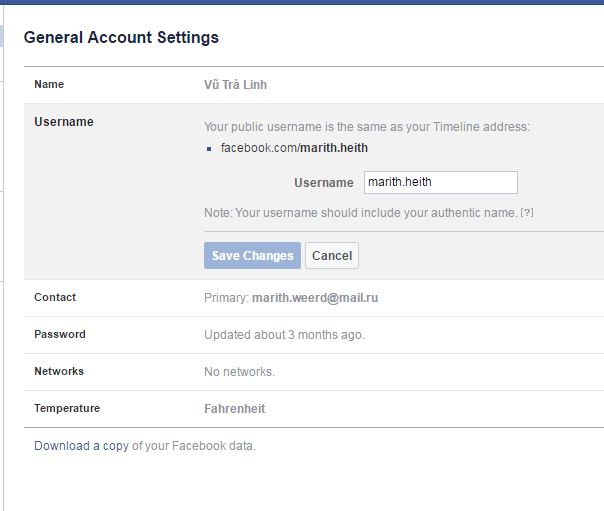
Task: Click Download a copy link
Action: [x=81, y=446]
